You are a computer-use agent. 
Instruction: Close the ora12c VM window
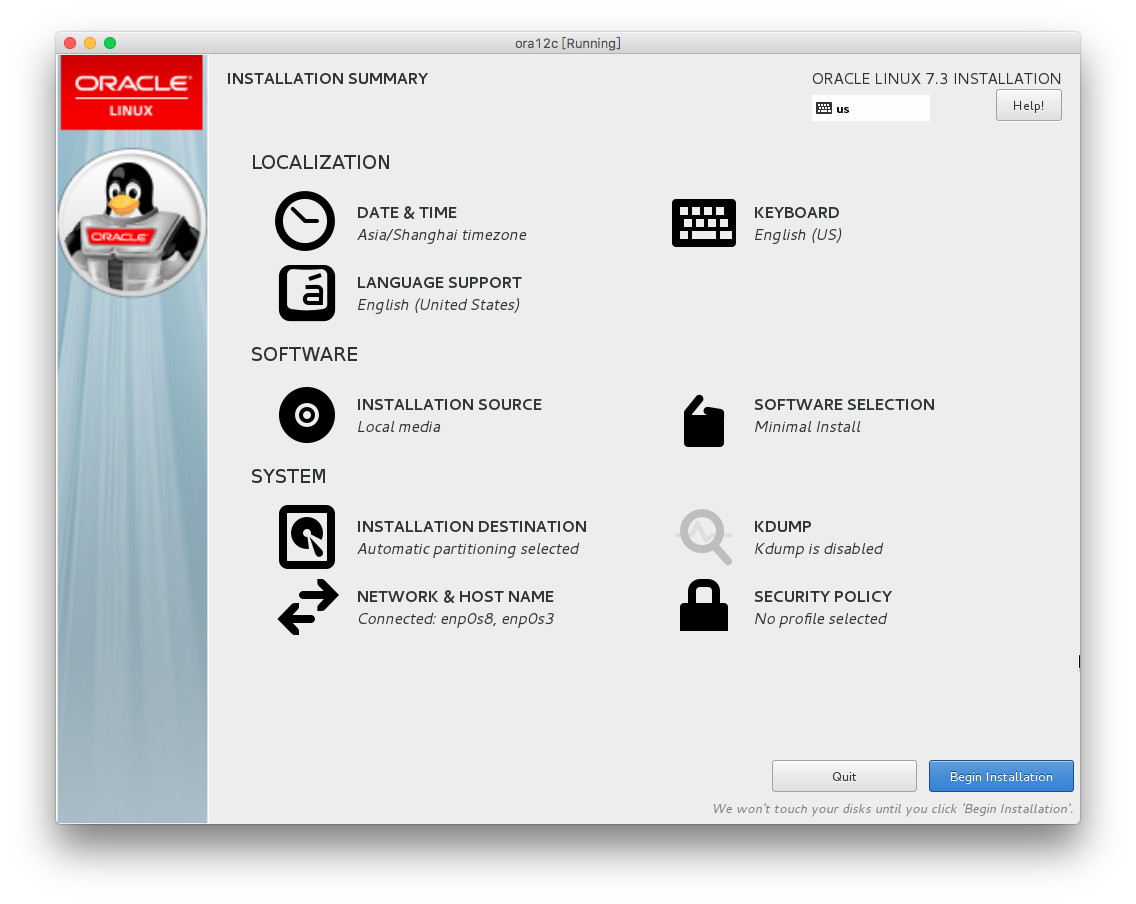(x=70, y=43)
